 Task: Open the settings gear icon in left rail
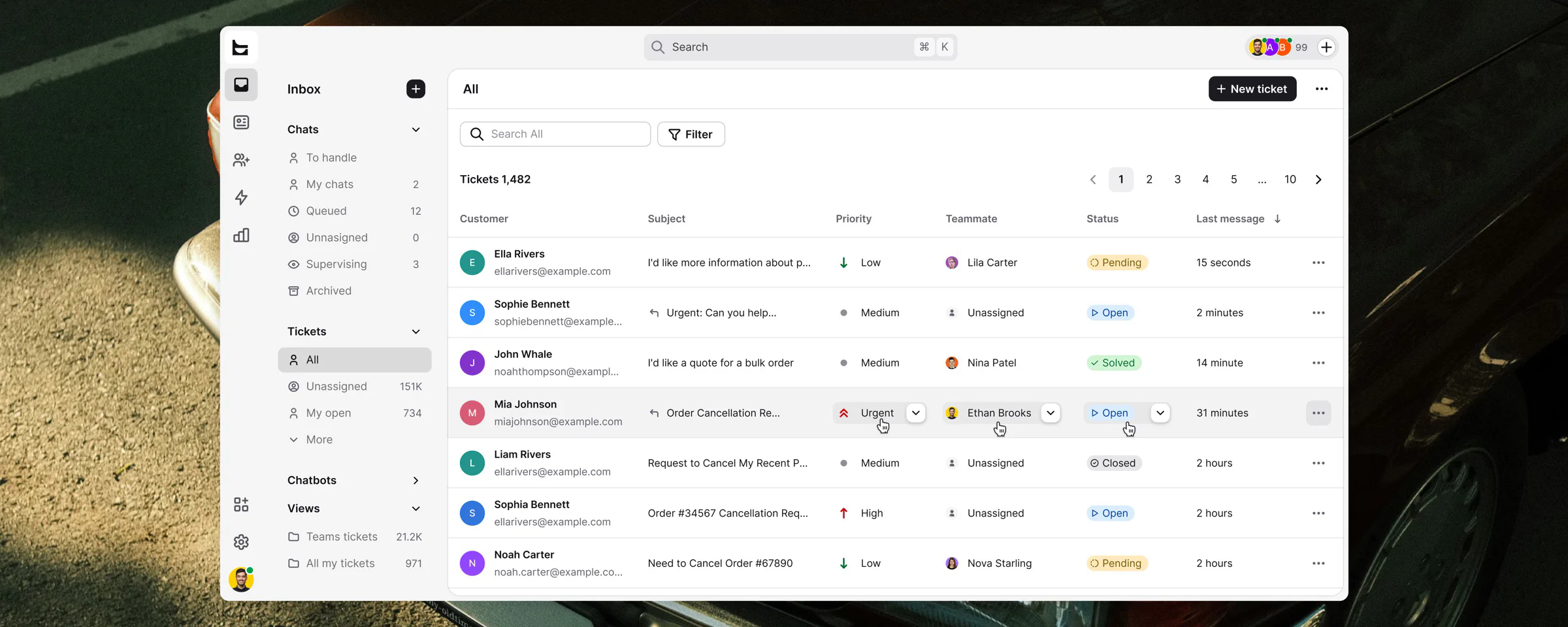pyautogui.click(x=241, y=542)
